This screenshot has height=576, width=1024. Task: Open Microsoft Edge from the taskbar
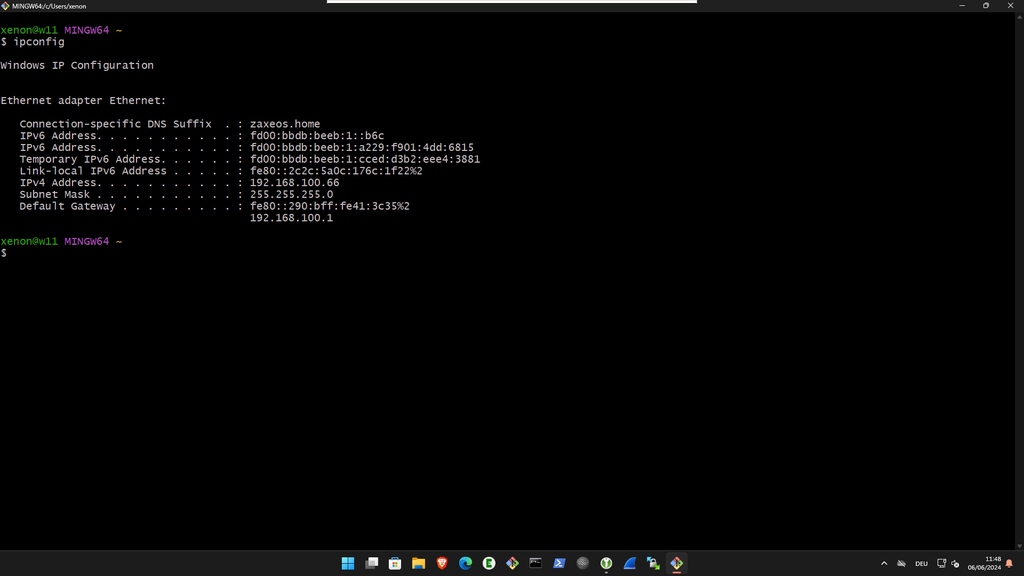pyautogui.click(x=465, y=563)
